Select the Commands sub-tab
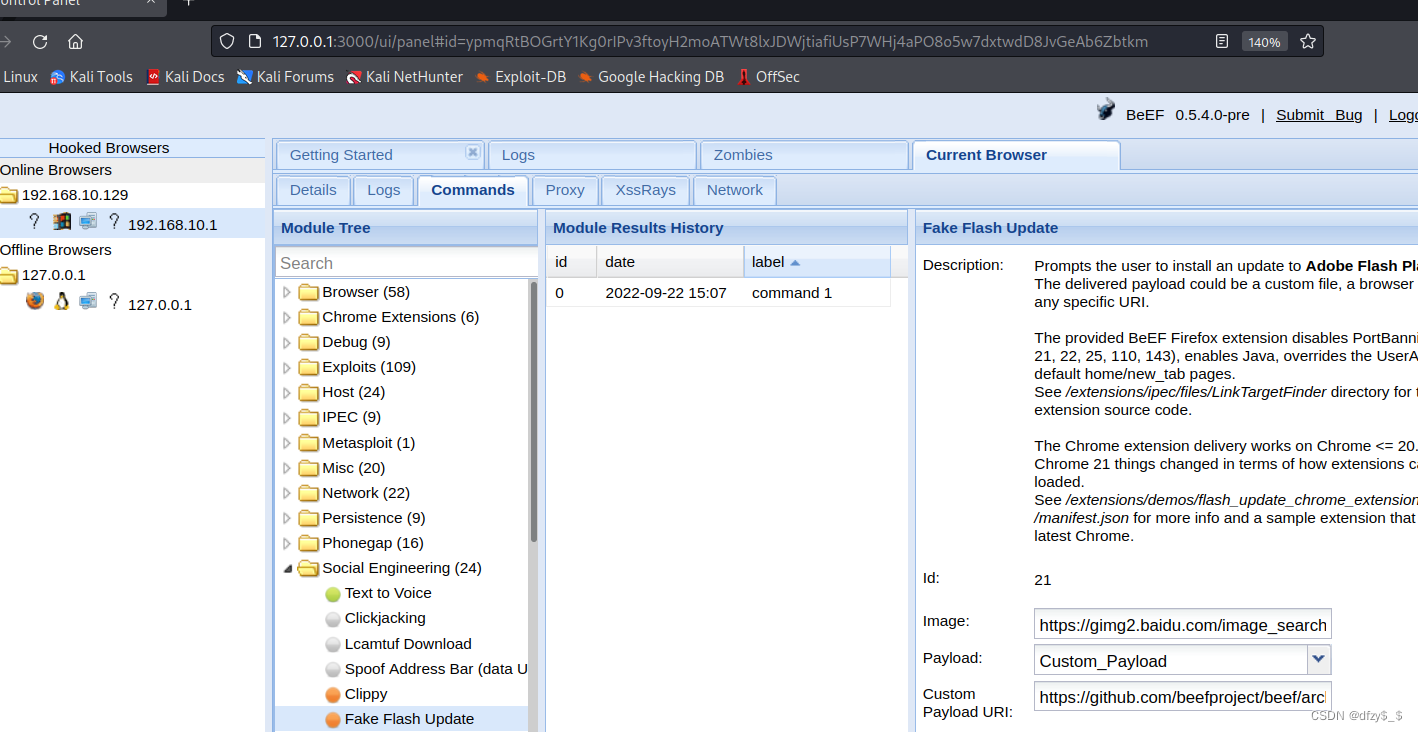The image size is (1418, 732). [x=473, y=190]
